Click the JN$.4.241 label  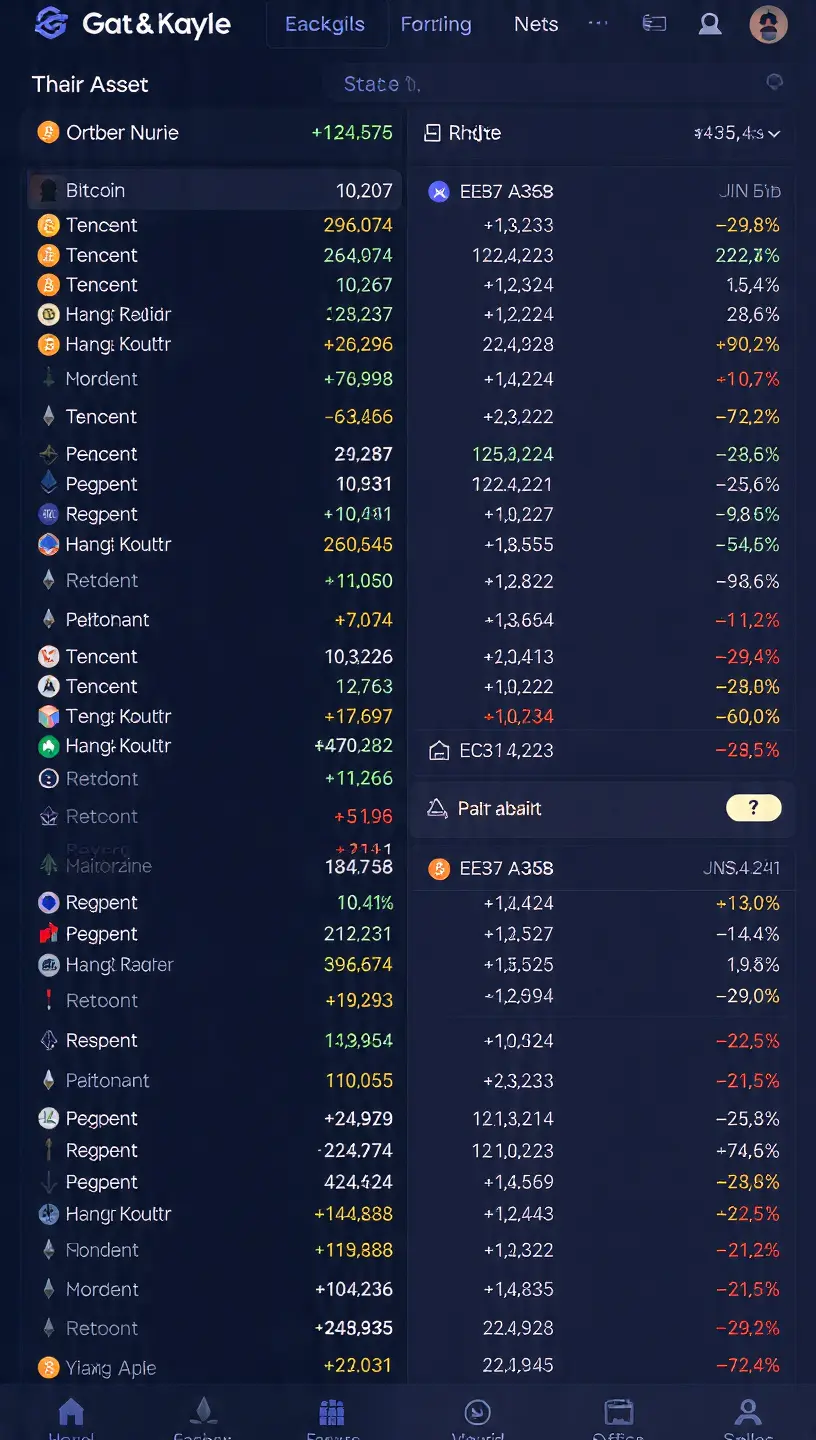pos(741,868)
